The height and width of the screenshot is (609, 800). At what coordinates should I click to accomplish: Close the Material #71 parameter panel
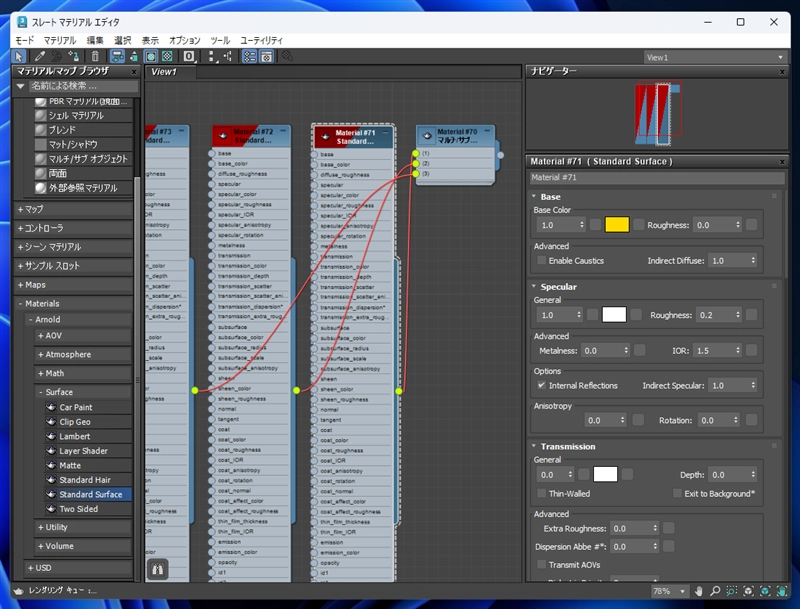pos(782,162)
